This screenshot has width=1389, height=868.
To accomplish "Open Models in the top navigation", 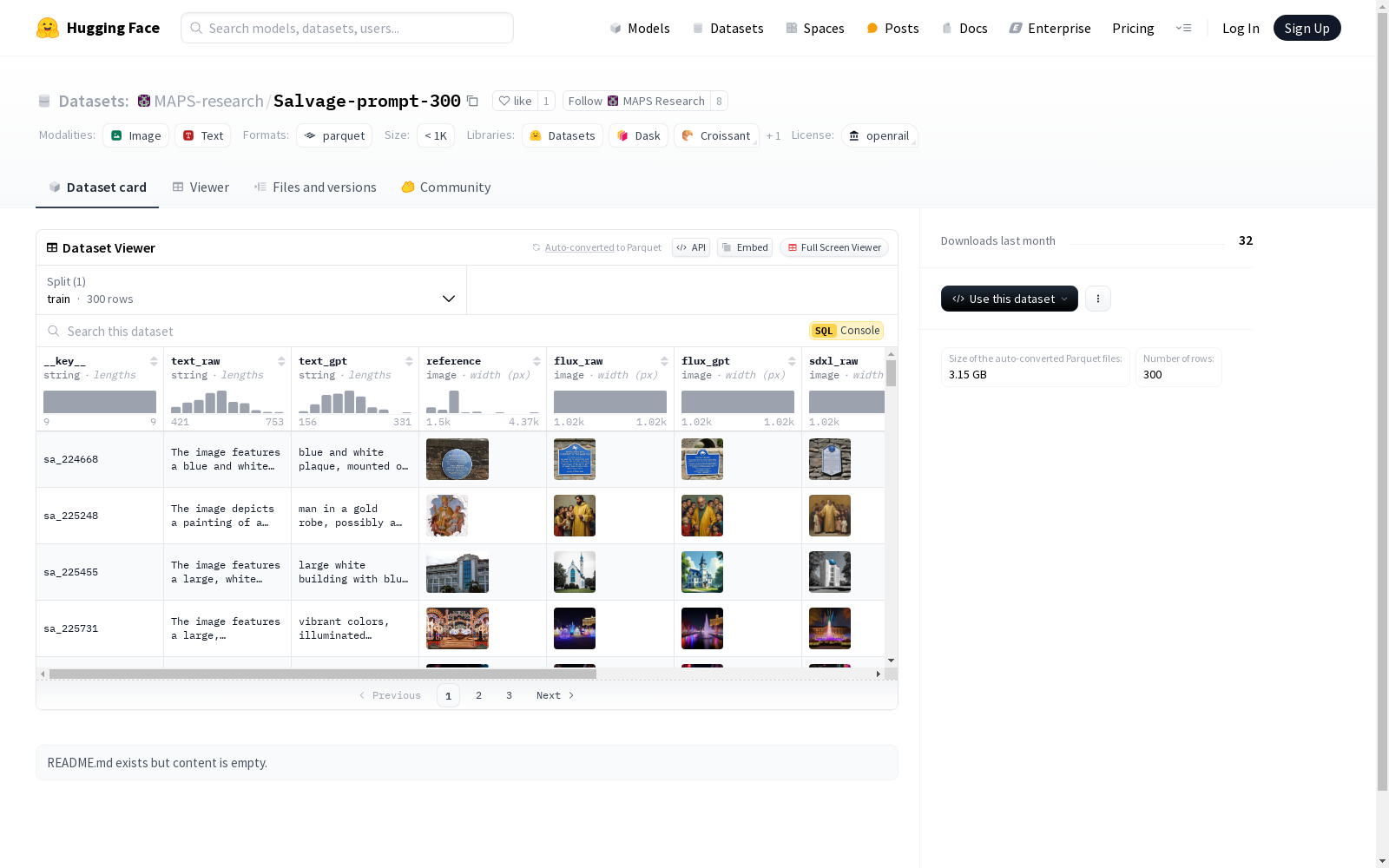I will (640, 28).
